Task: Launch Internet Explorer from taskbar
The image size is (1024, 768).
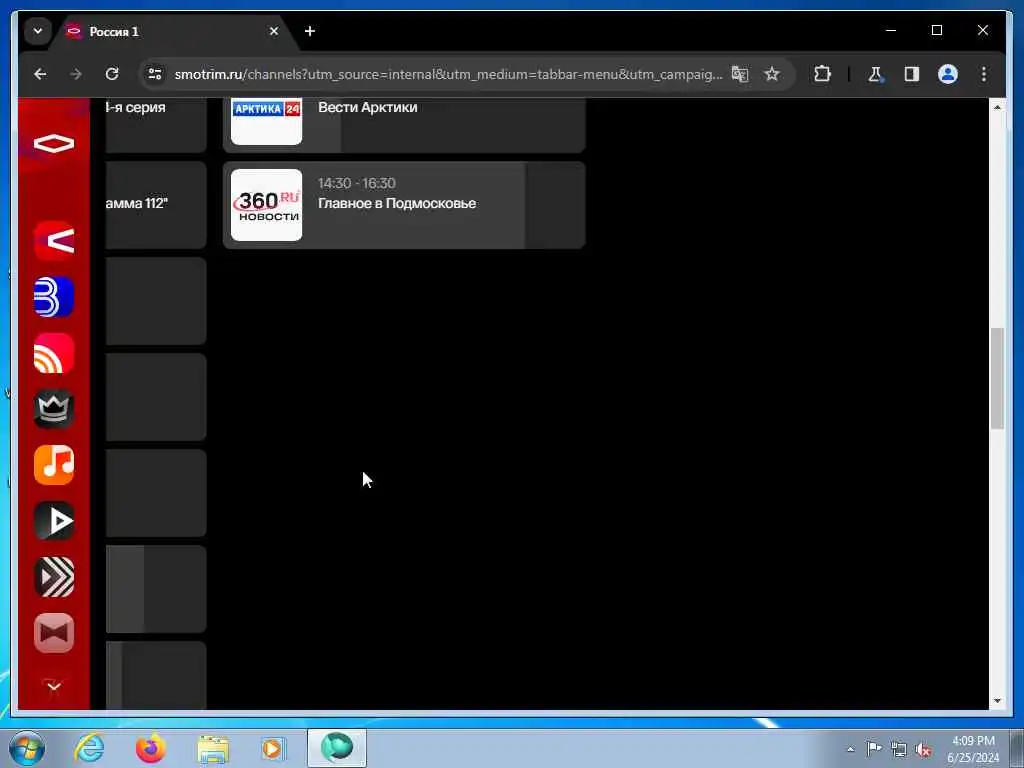Action: click(89, 748)
